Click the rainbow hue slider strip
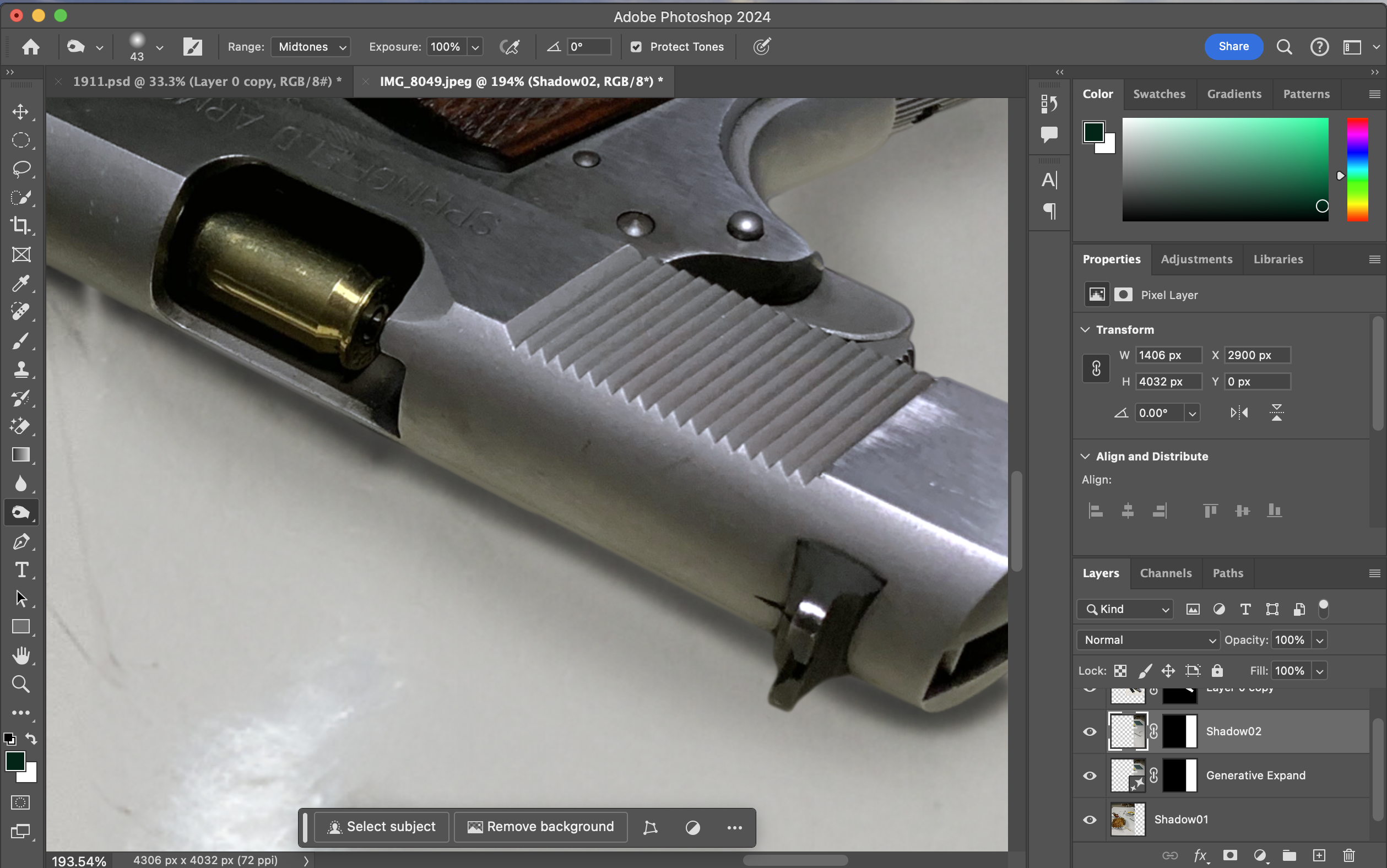Viewport: 1387px width, 868px height. (1357, 169)
